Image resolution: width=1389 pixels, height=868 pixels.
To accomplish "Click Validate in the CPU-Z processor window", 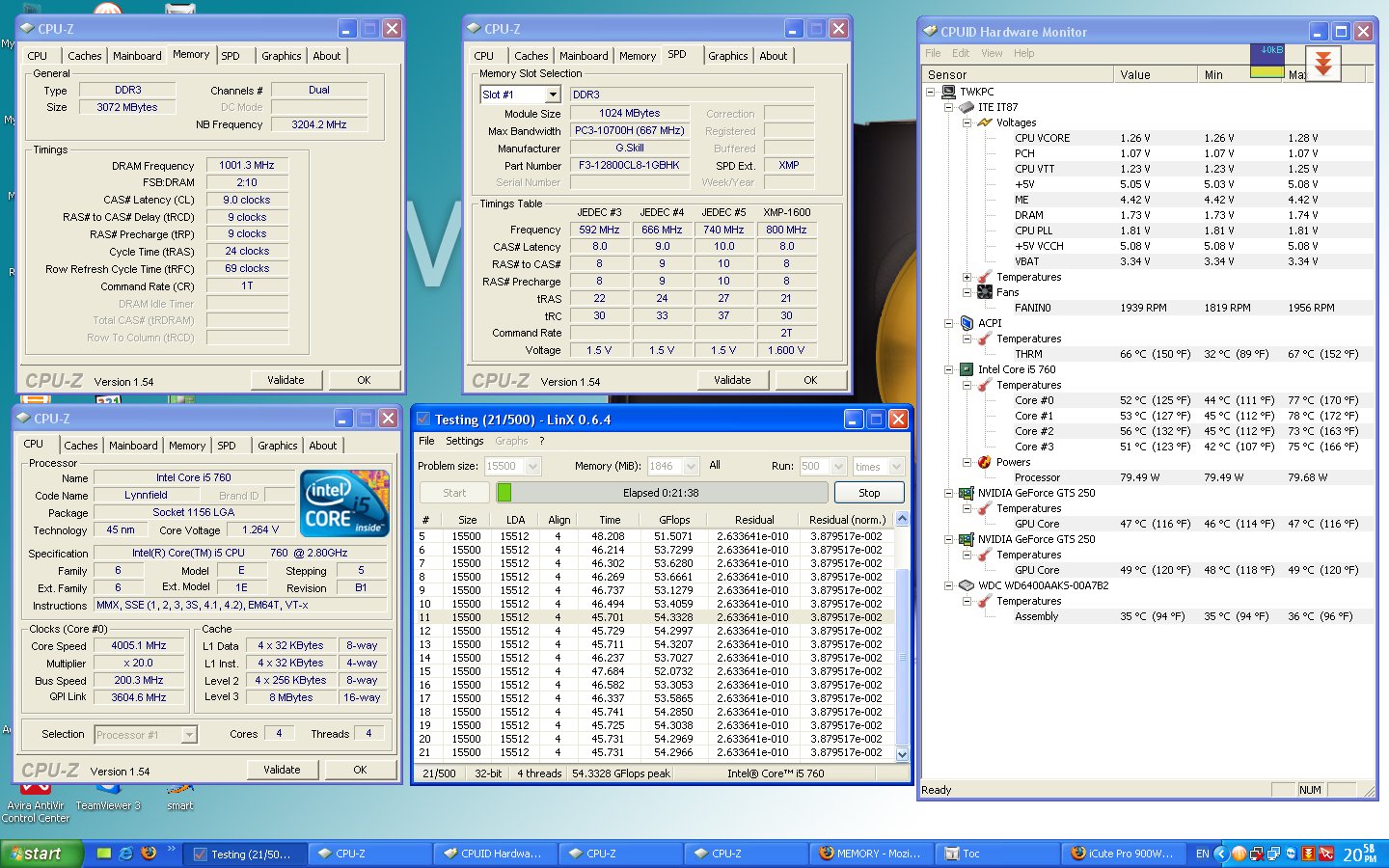I will pyautogui.click(x=282, y=770).
